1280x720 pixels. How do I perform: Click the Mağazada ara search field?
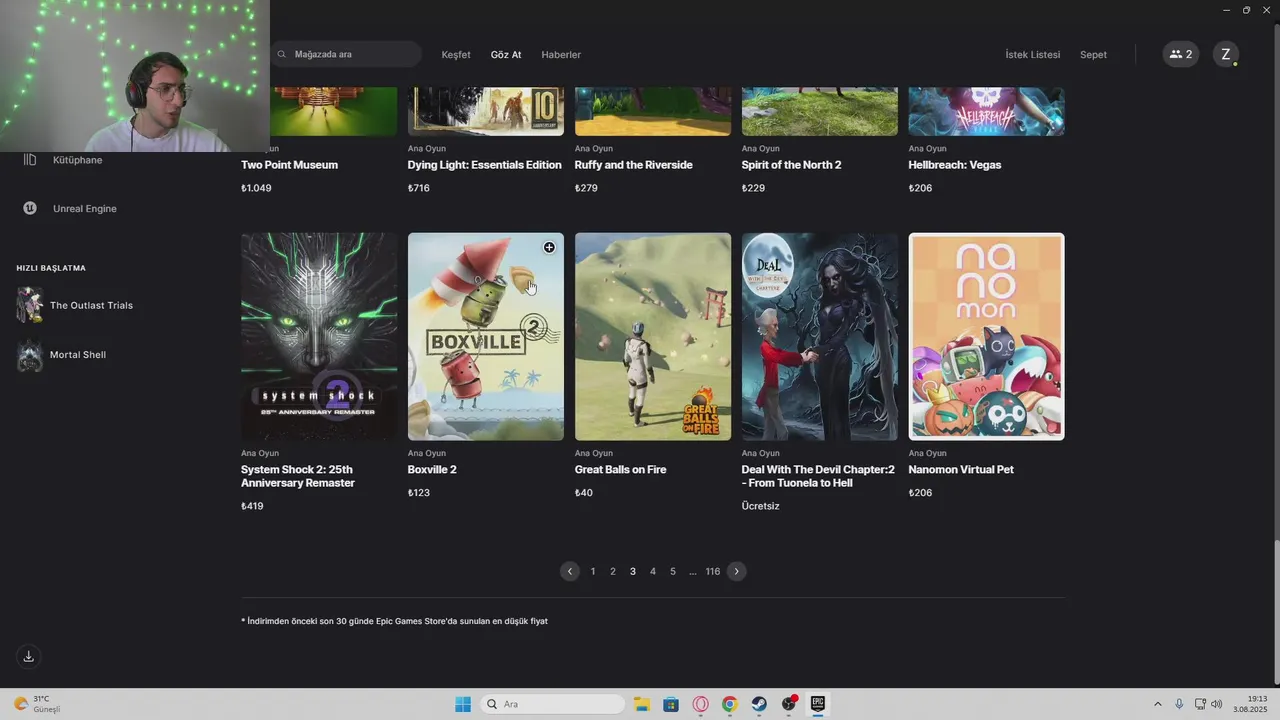tap(346, 55)
